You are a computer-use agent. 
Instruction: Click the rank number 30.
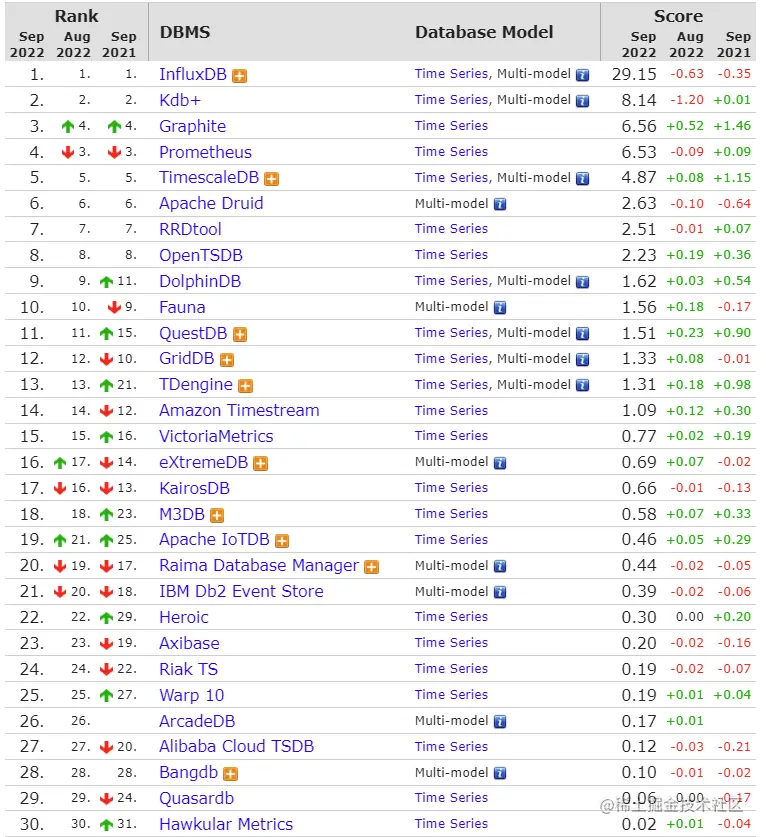(32, 824)
